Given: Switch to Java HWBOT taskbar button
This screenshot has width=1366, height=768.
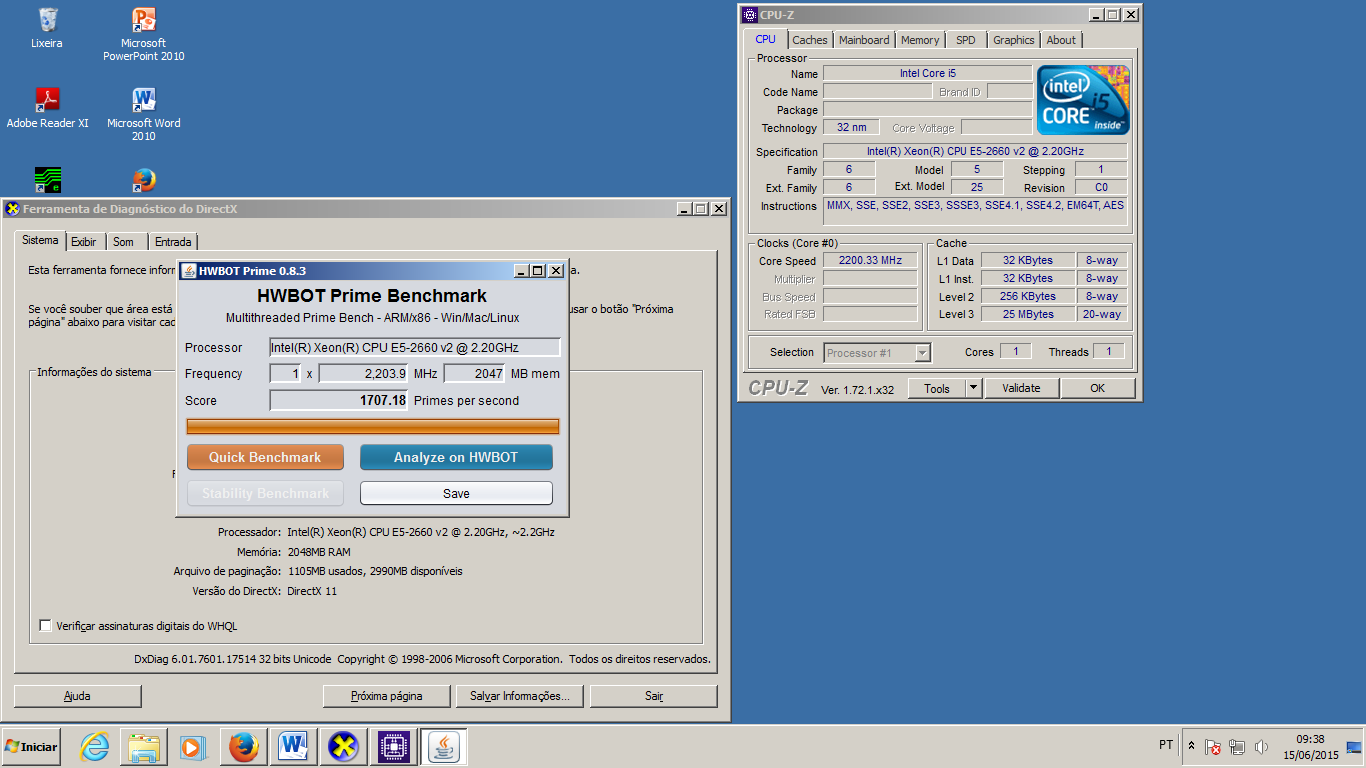Looking at the screenshot, I should click(x=443, y=747).
